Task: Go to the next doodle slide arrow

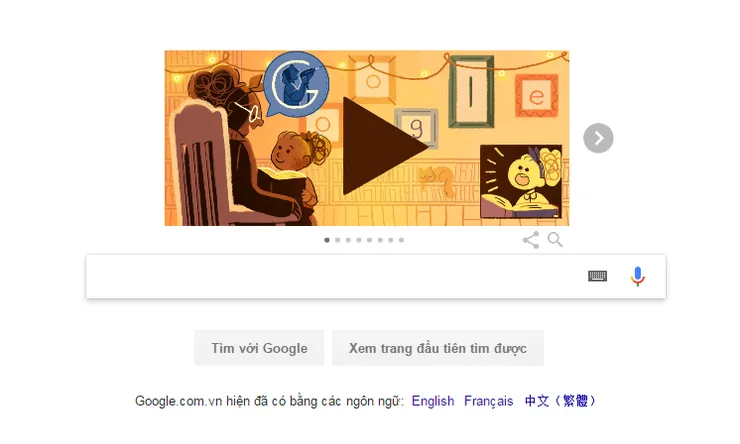Action: [x=598, y=138]
